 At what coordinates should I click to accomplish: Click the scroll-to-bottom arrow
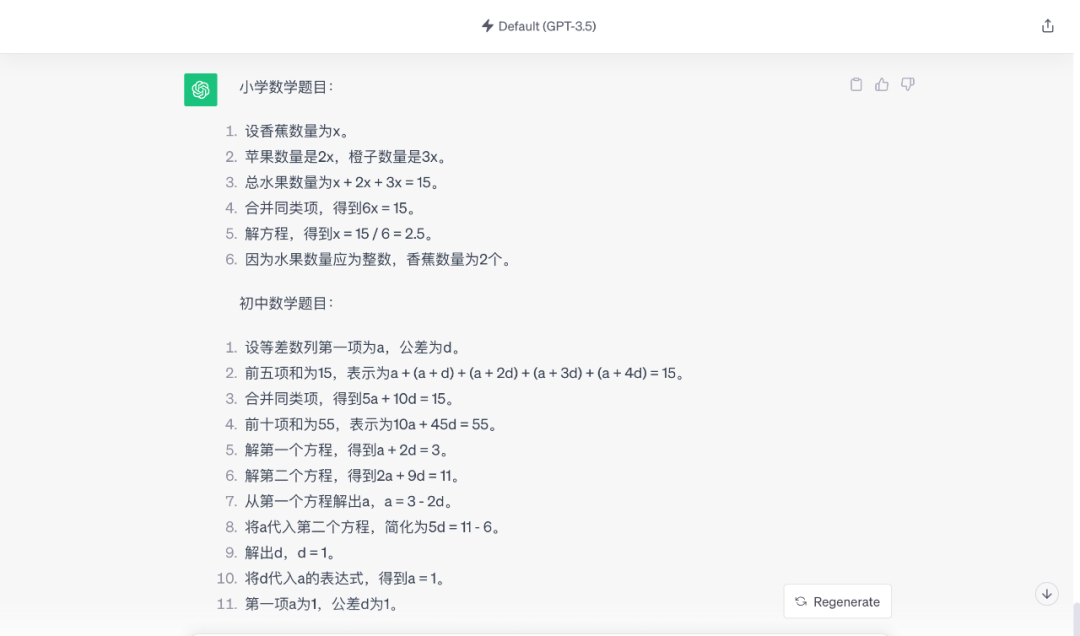pos(1046,593)
